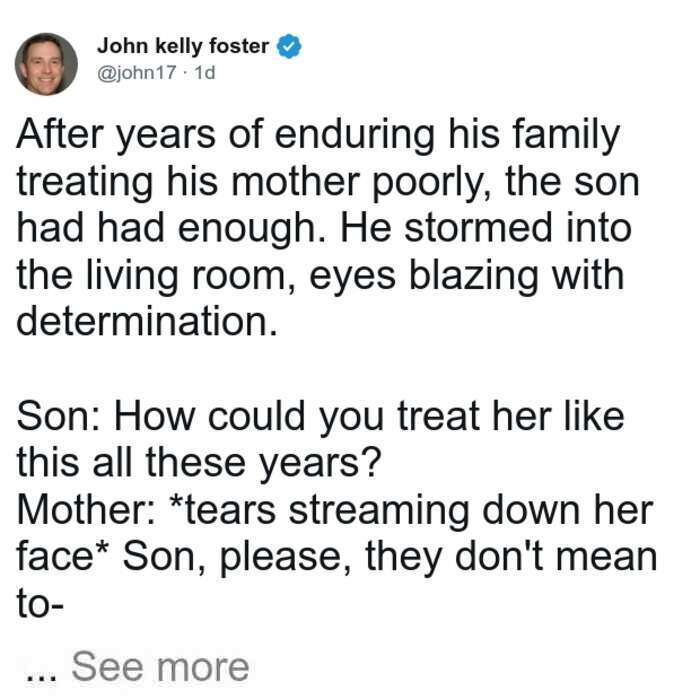Click the word 'foster' in the author name
700x700 pixels.
pos(239,46)
